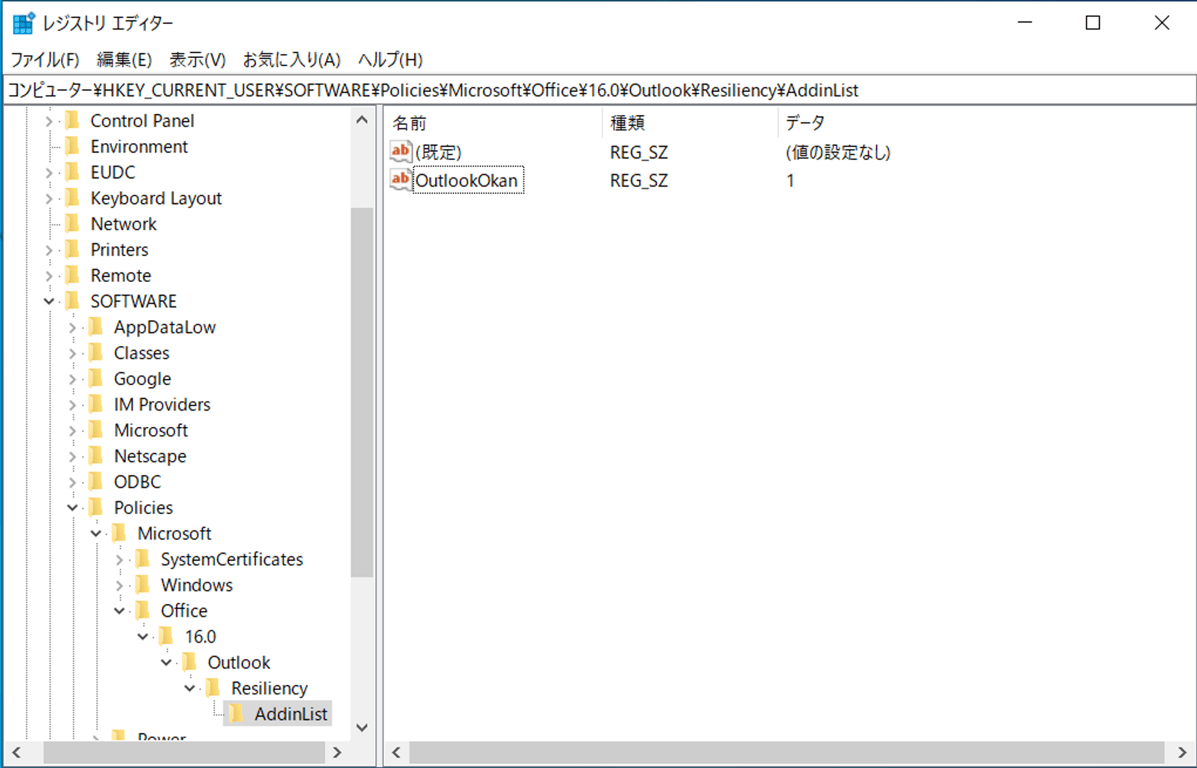Screen dimensions: 1197x768
Task: Expand the Google tree node
Action: pyautogui.click(x=73, y=379)
